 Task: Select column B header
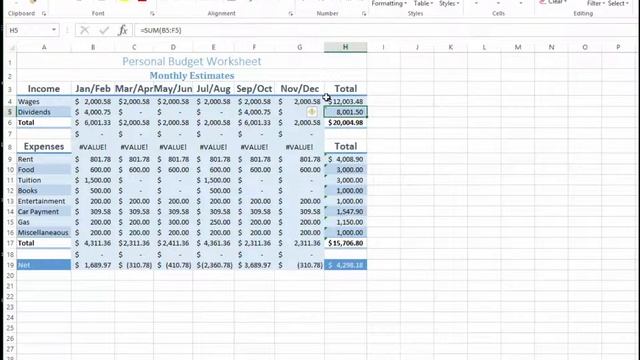coord(93,47)
